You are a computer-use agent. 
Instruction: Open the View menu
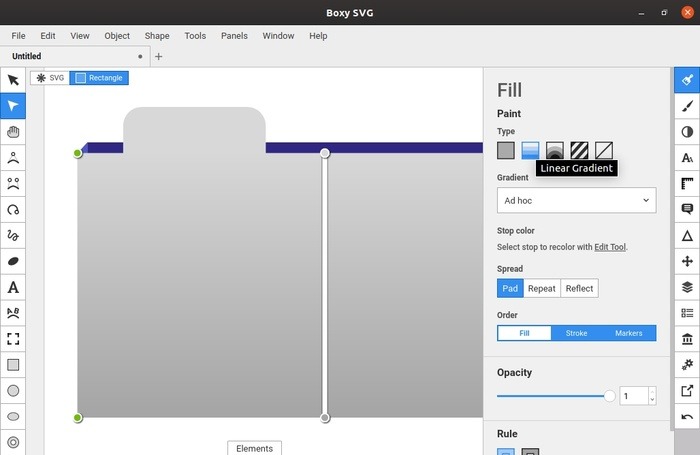(80, 36)
